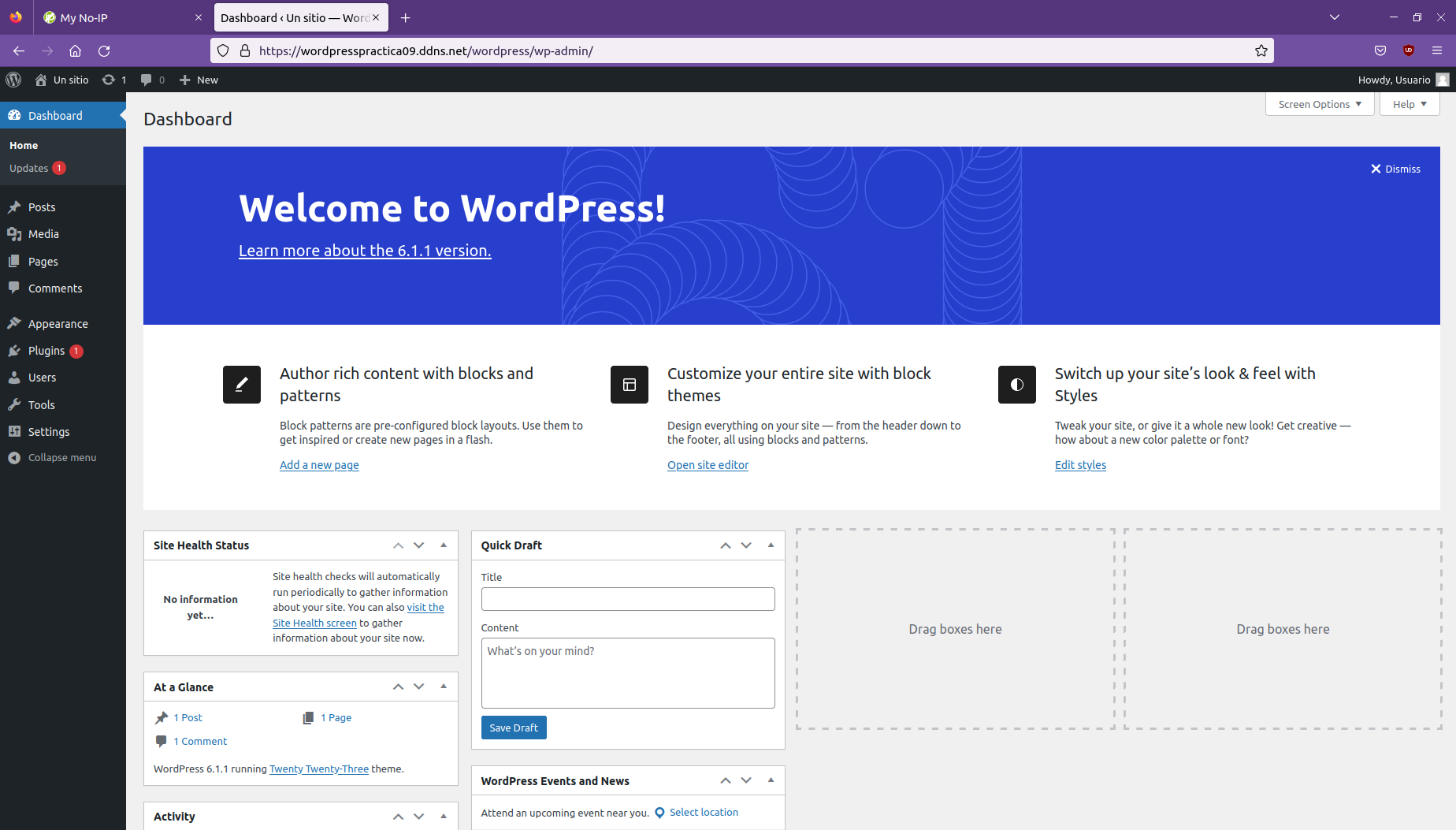Expand the Help panel
1456x830 pixels.
(x=1410, y=104)
